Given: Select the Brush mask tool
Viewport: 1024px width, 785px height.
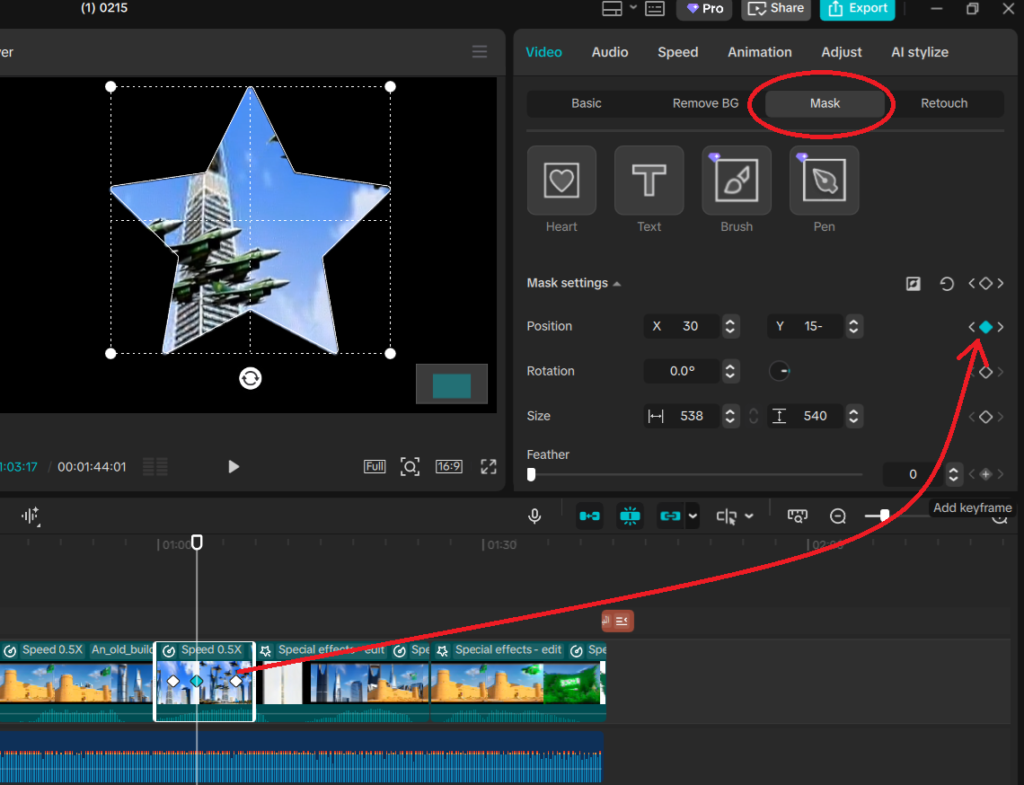Looking at the screenshot, I should click(x=736, y=181).
